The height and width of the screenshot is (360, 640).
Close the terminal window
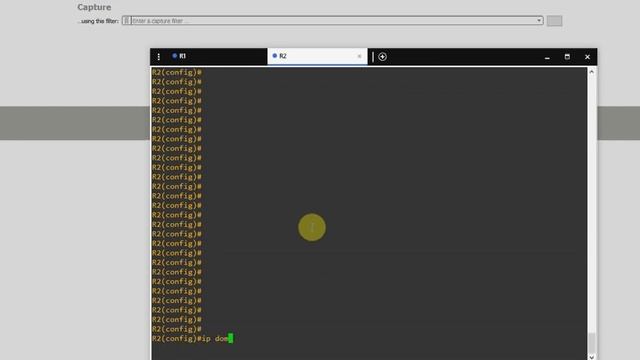(x=587, y=57)
